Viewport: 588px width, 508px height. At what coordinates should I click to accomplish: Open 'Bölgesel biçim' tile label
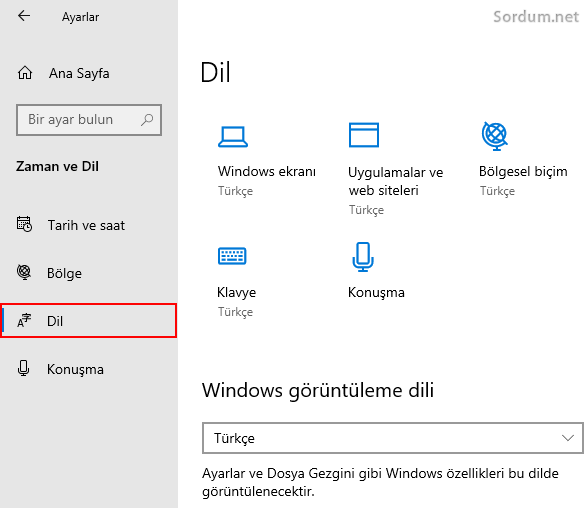[523, 172]
